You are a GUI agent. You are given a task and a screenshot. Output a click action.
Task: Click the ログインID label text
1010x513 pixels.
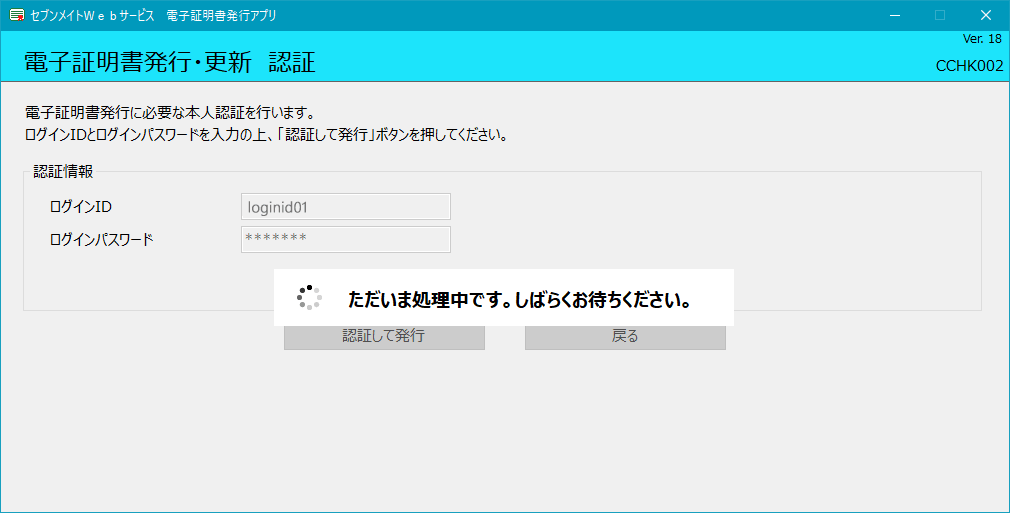coord(81,207)
